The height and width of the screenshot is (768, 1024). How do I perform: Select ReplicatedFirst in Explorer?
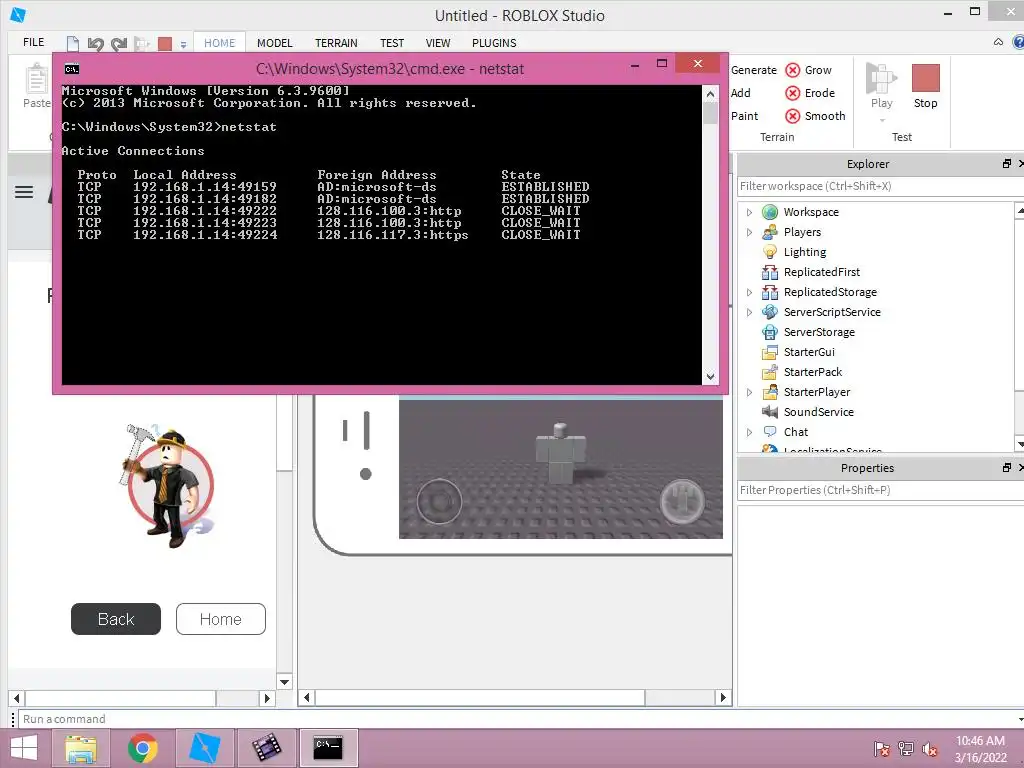tap(822, 272)
